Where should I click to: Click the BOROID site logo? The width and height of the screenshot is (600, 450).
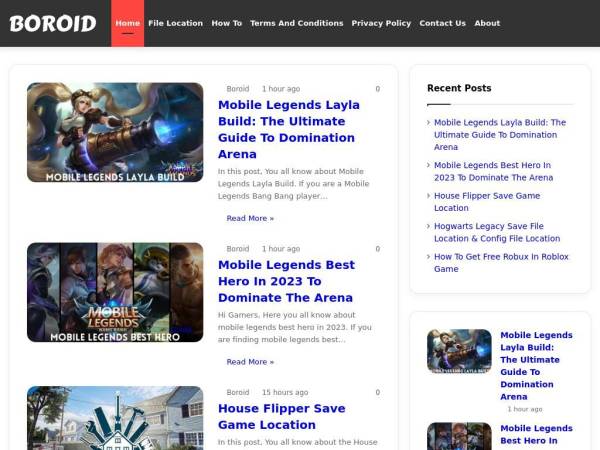53,23
